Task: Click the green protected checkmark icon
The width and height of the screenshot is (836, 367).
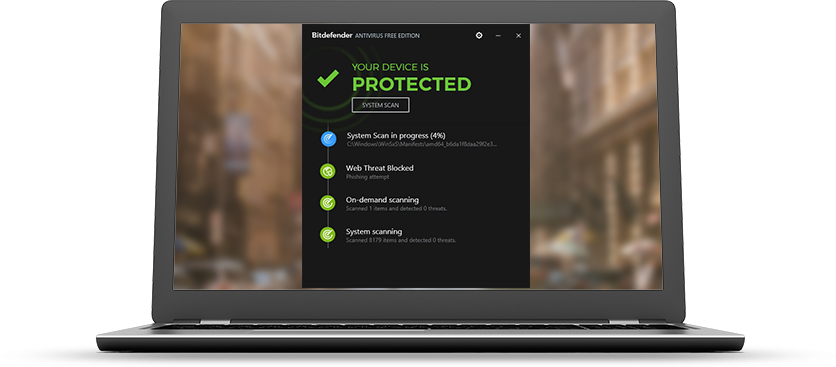Action: click(328, 78)
